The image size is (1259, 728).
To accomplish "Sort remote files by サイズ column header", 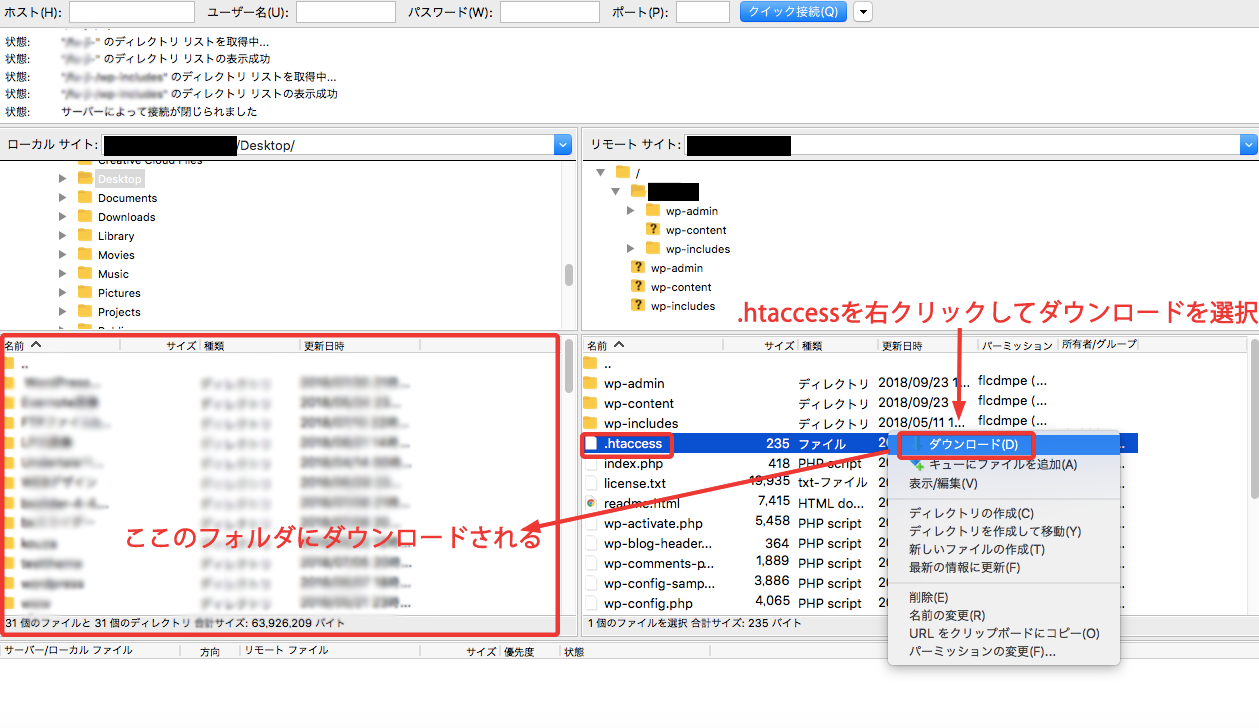I will [x=778, y=345].
